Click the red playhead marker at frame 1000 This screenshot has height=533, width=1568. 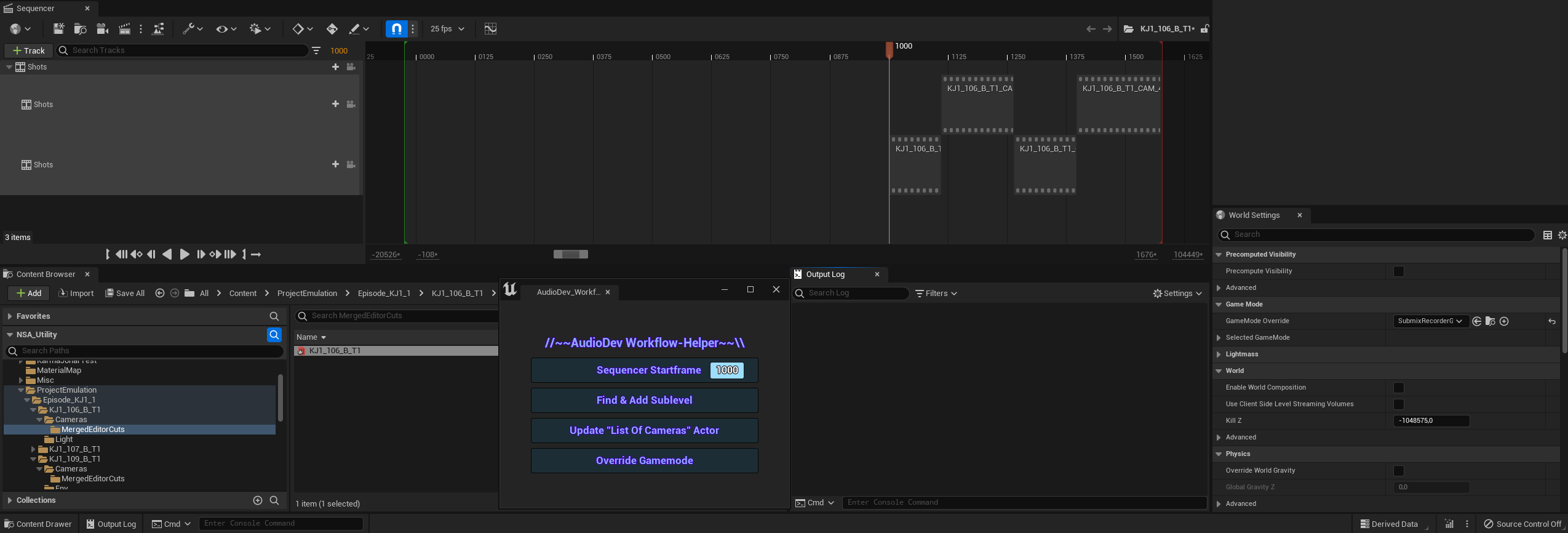click(x=889, y=50)
